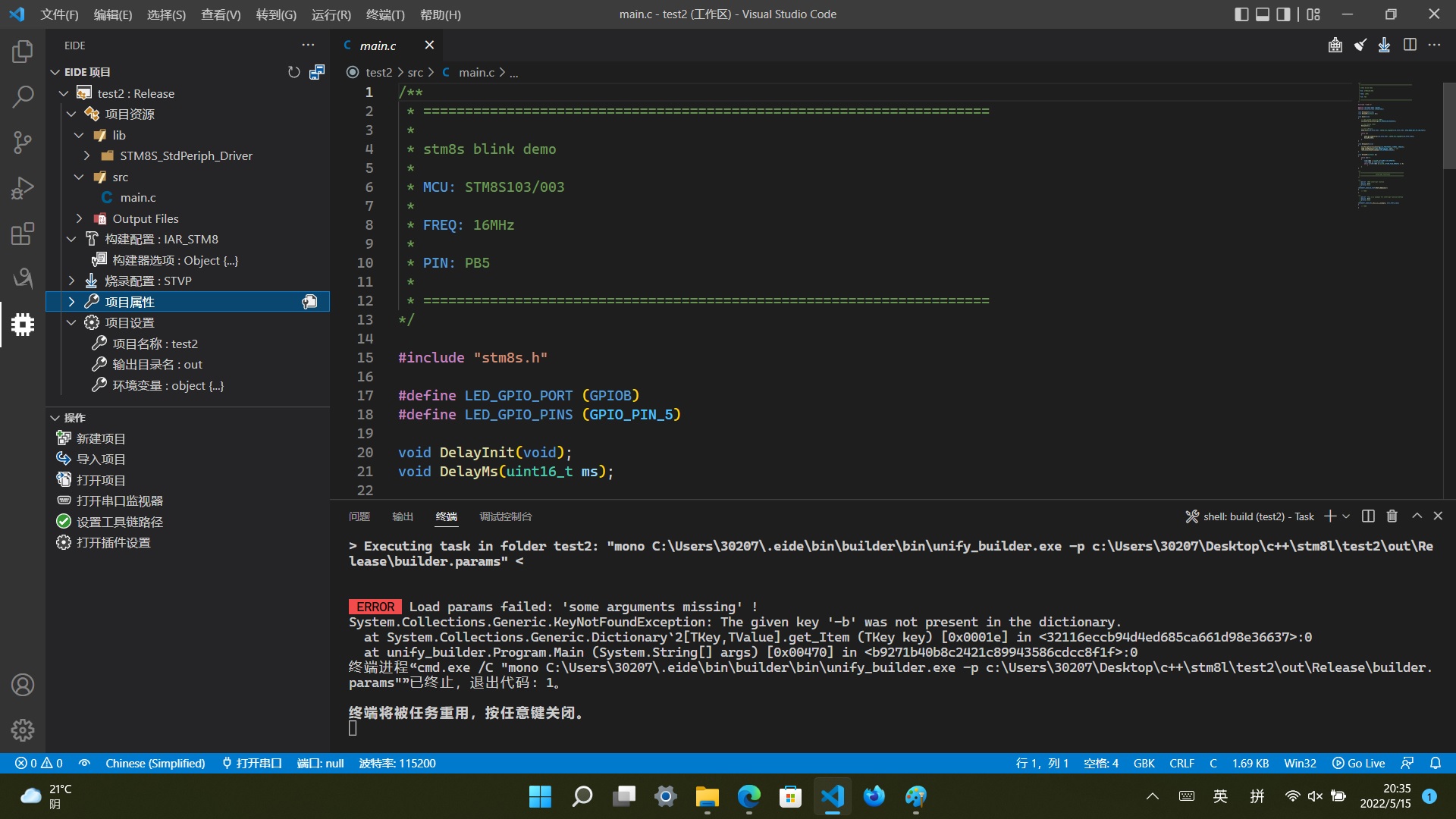Click 新建项目 operation
This screenshot has width=1456, height=819.
101,438
